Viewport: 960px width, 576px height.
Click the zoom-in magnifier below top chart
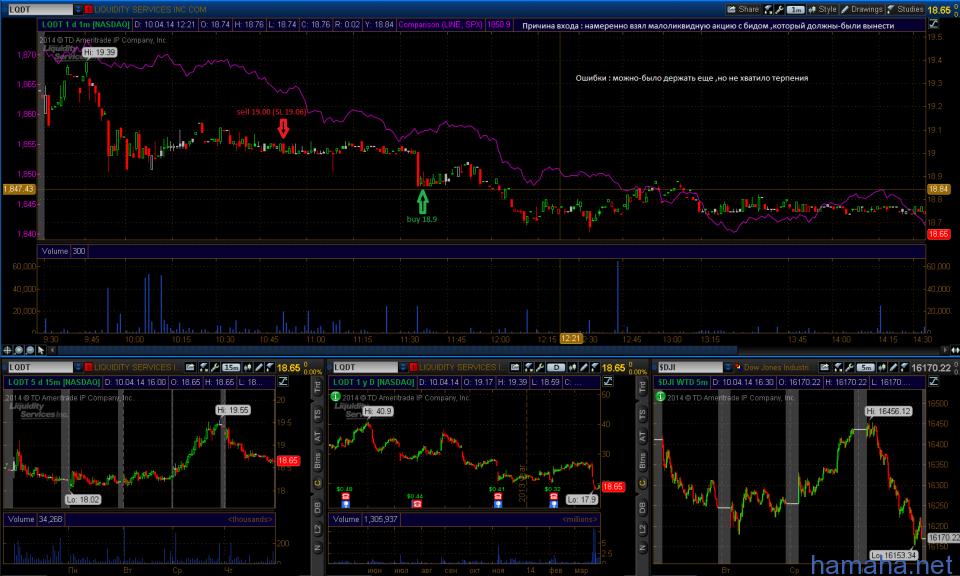point(19,350)
